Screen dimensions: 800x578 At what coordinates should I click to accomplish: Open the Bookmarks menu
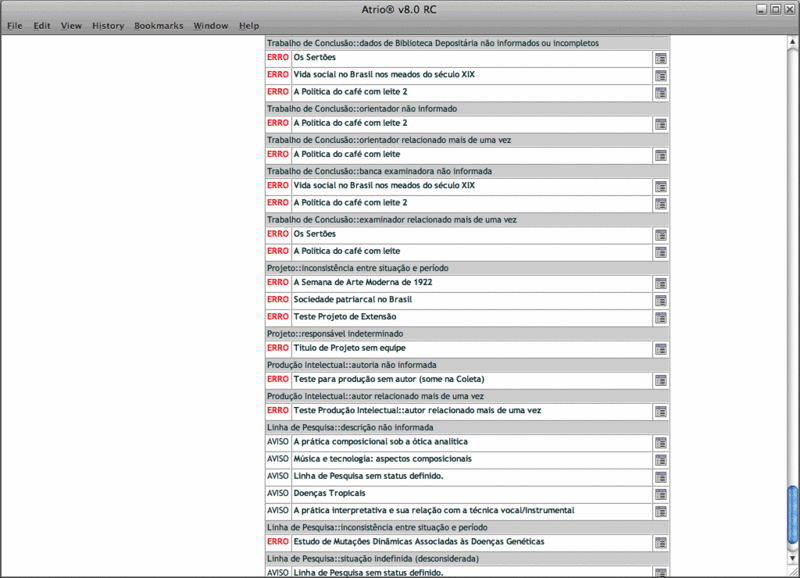pyautogui.click(x=158, y=25)
